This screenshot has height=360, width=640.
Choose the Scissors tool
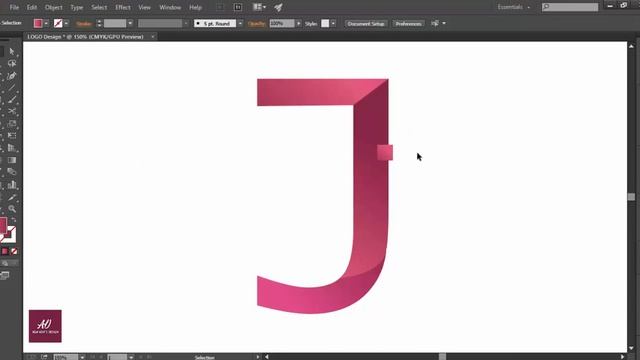click(x=12, y=111)
